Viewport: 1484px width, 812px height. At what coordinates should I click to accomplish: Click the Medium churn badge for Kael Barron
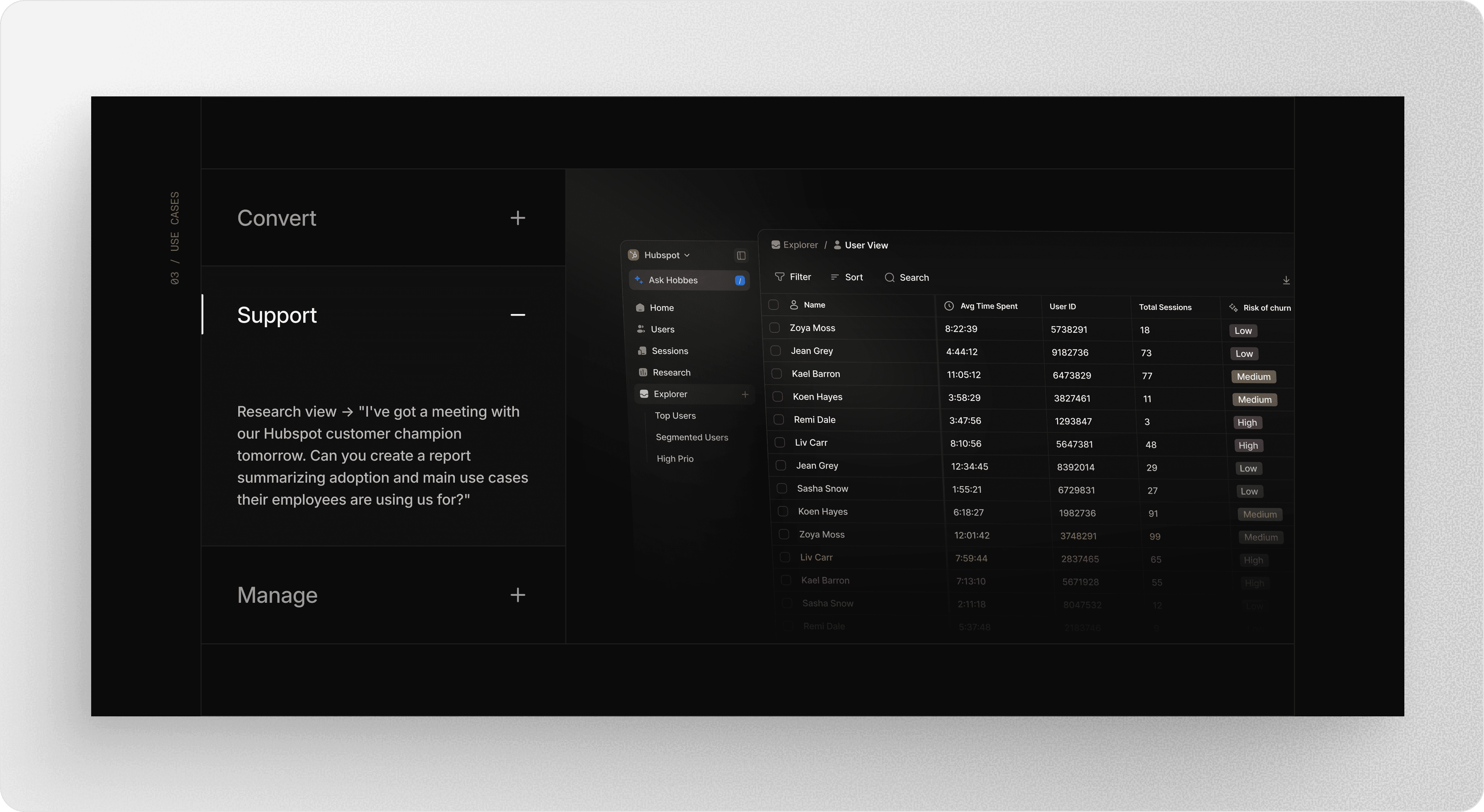click(x=1253, y=376)
